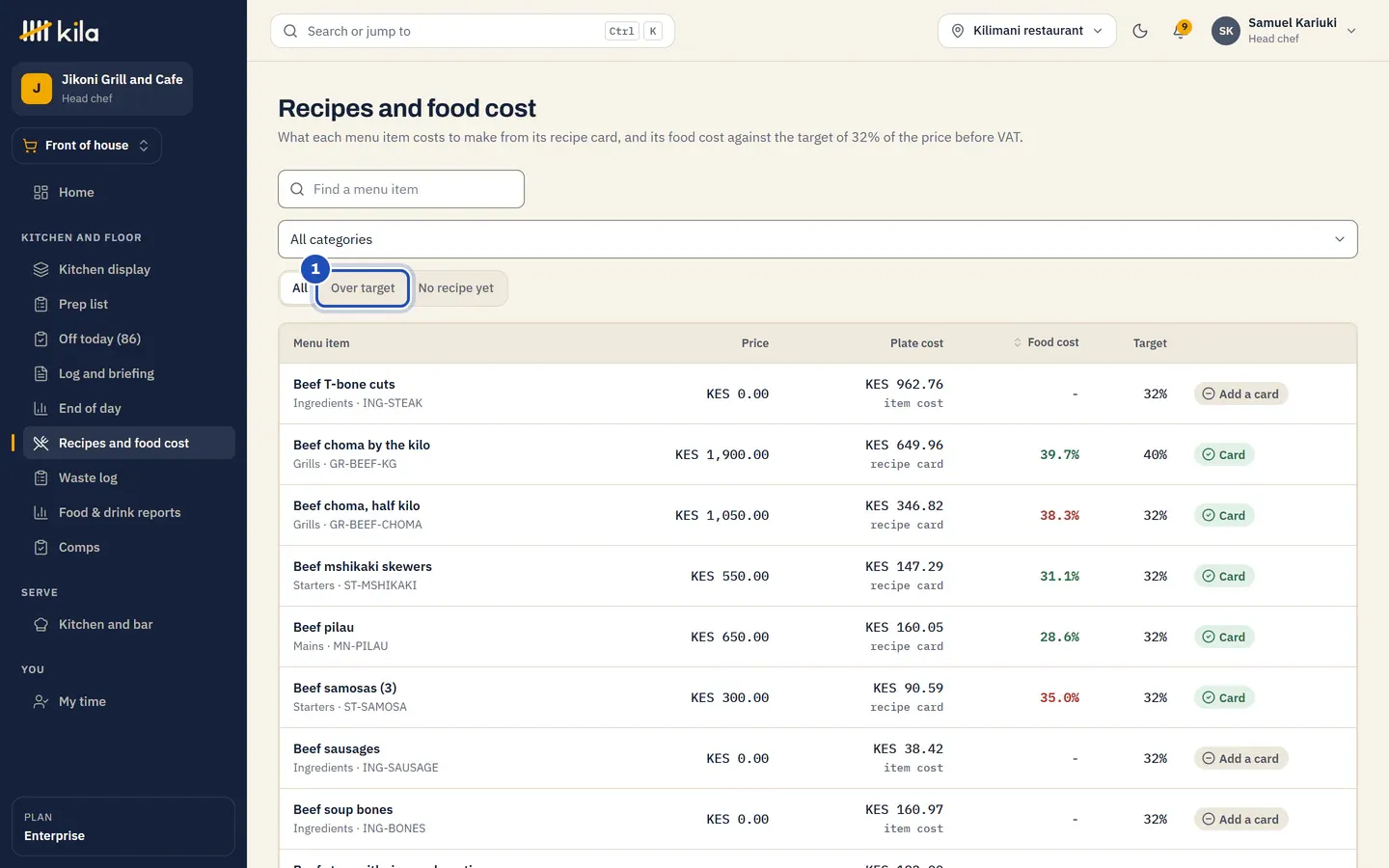Viewport: 1389px width, 868px height.
Task: Open Card for Beef choma, half kilo
Action: point(1224,515)
